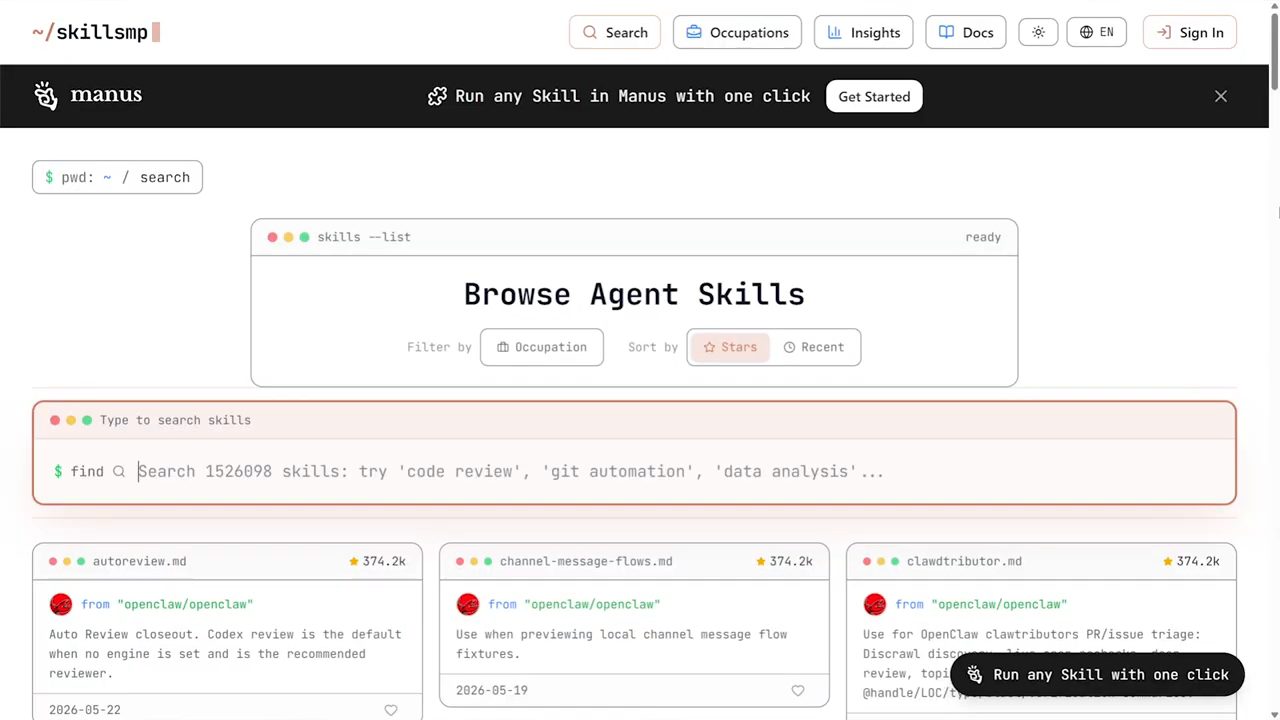Image resolution: width=1280 pixels, height=720 pixels.
Task: Favorite autoreview.md with heart icon
Action: pyautogui.click(x=391, y=710)
